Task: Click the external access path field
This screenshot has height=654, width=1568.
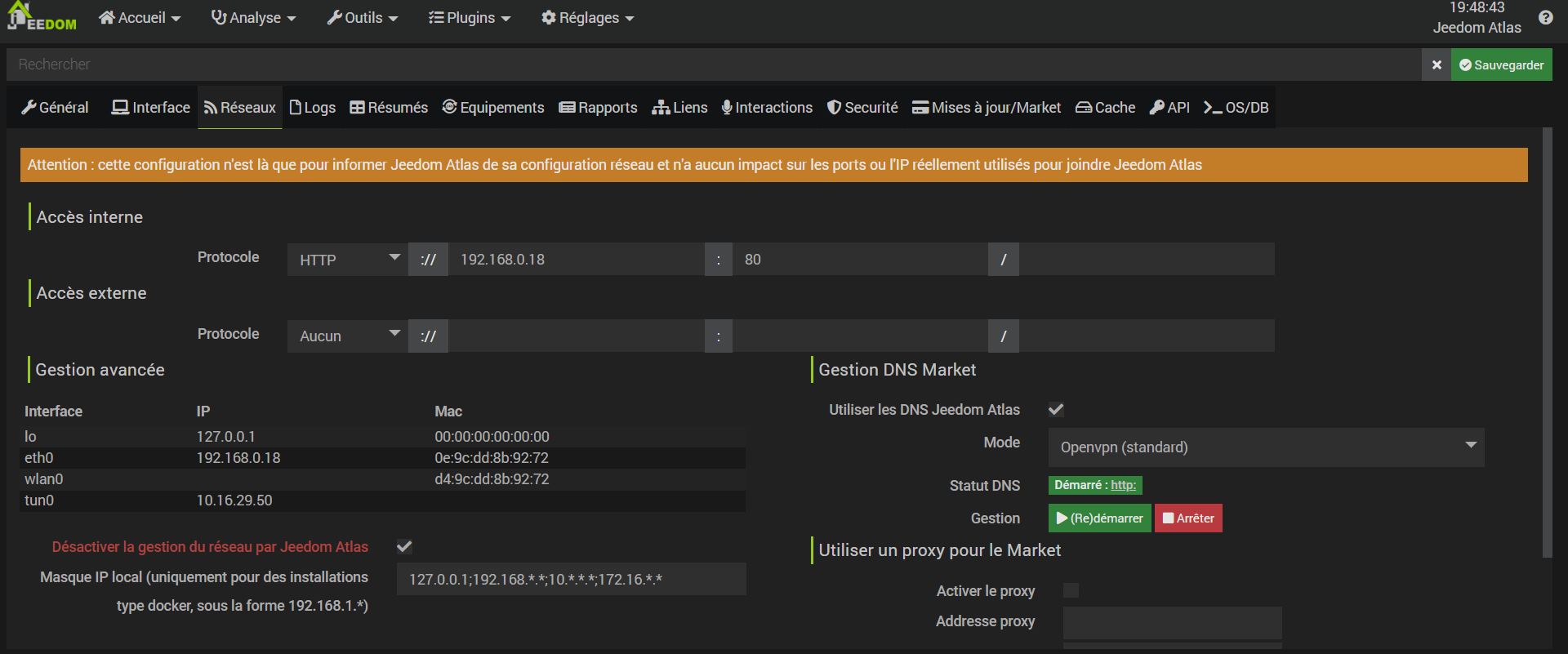Action: point(1147,336)
